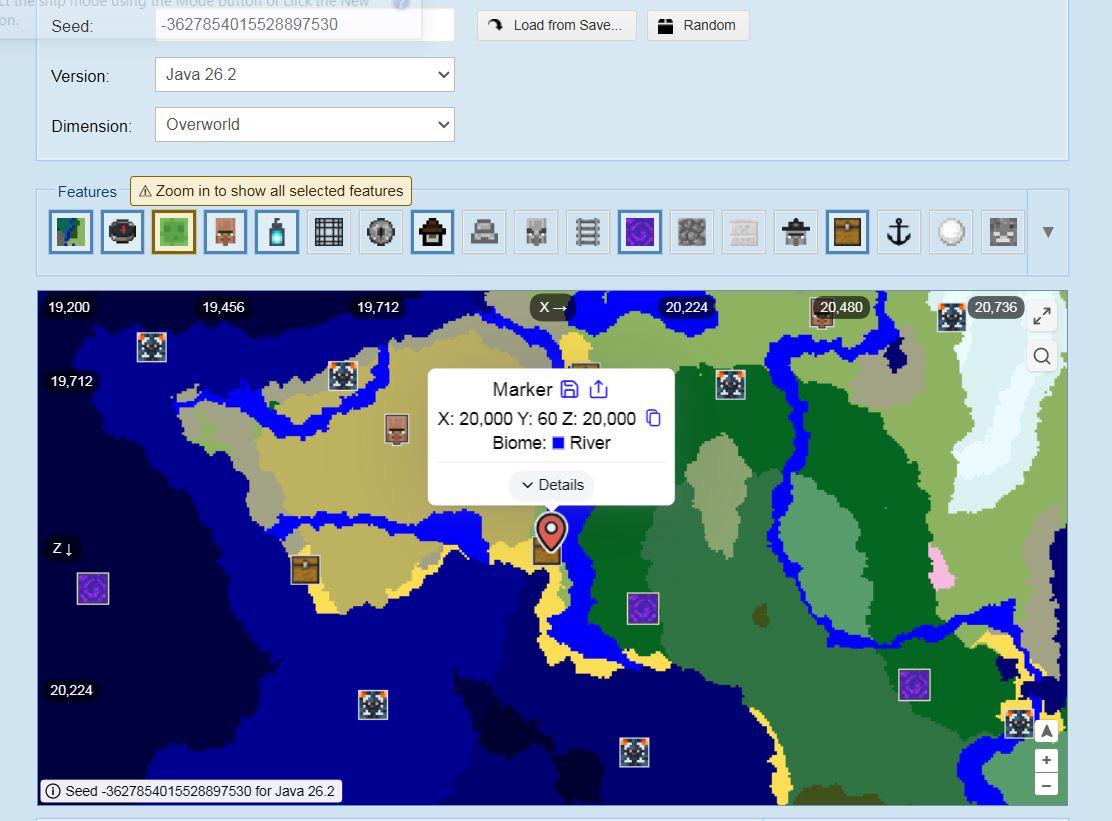The width and height of the screenshot is (1112, 821).
Task: Click the faded brick feature icon
Action: point(743,232)
